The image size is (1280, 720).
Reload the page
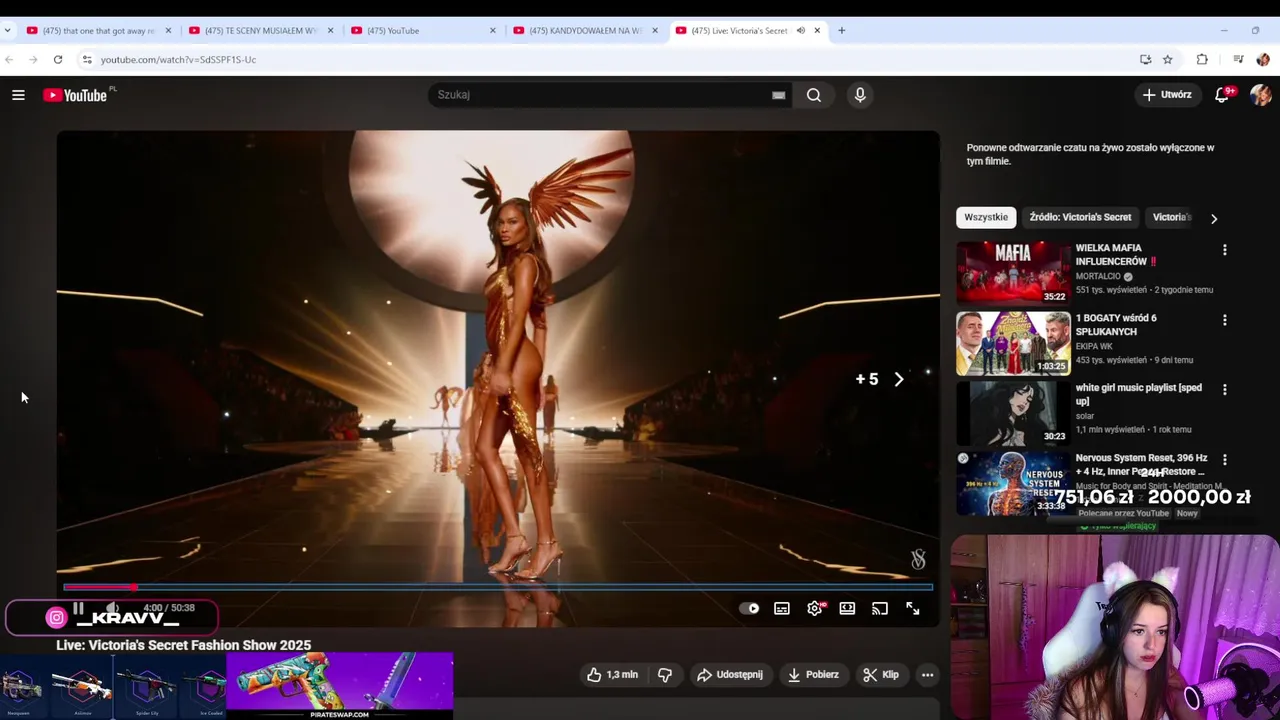click(x=58, y=60)
